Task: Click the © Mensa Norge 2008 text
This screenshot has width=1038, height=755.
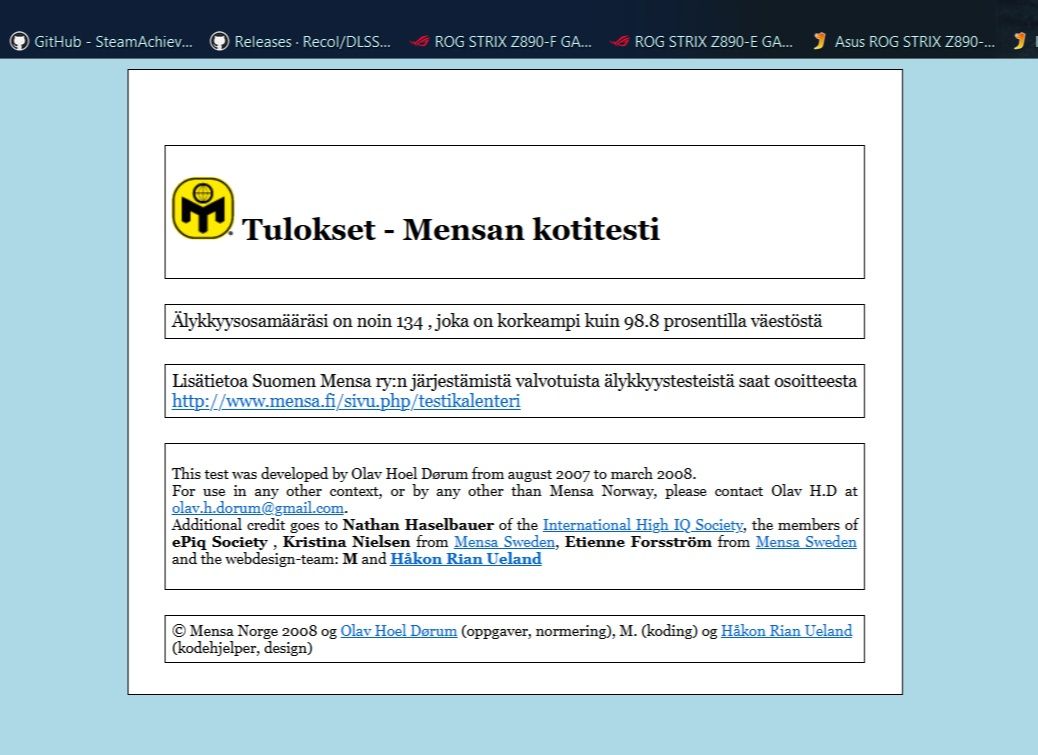Action: point(245,631)
